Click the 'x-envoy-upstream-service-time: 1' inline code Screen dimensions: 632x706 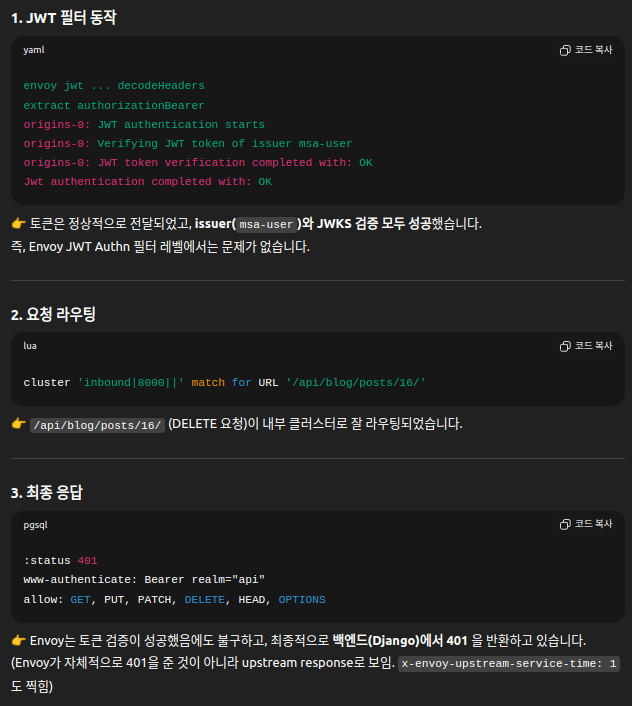[510, 663]
